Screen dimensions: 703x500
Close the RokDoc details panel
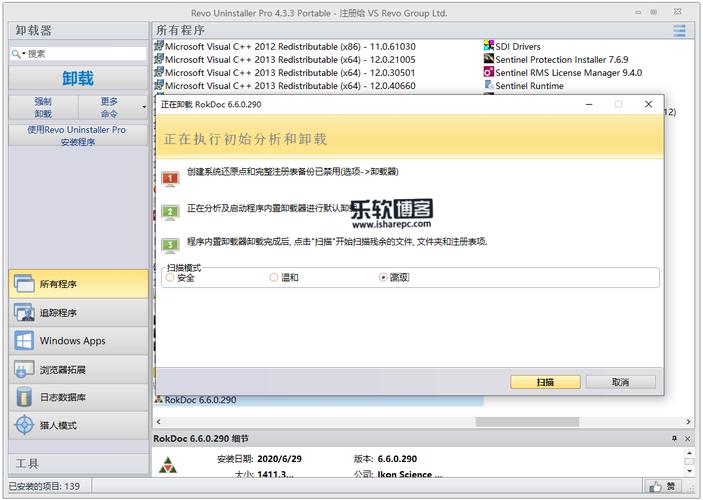[x=687, y=439]
